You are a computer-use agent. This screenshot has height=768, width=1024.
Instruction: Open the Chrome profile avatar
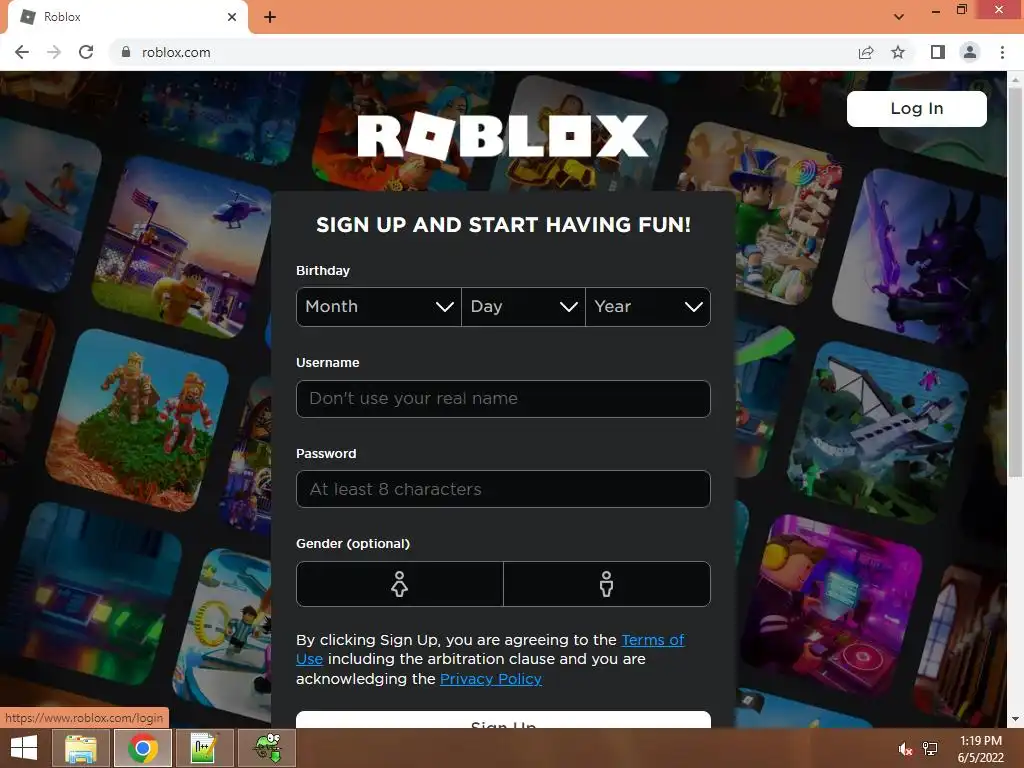pos(970,52)
